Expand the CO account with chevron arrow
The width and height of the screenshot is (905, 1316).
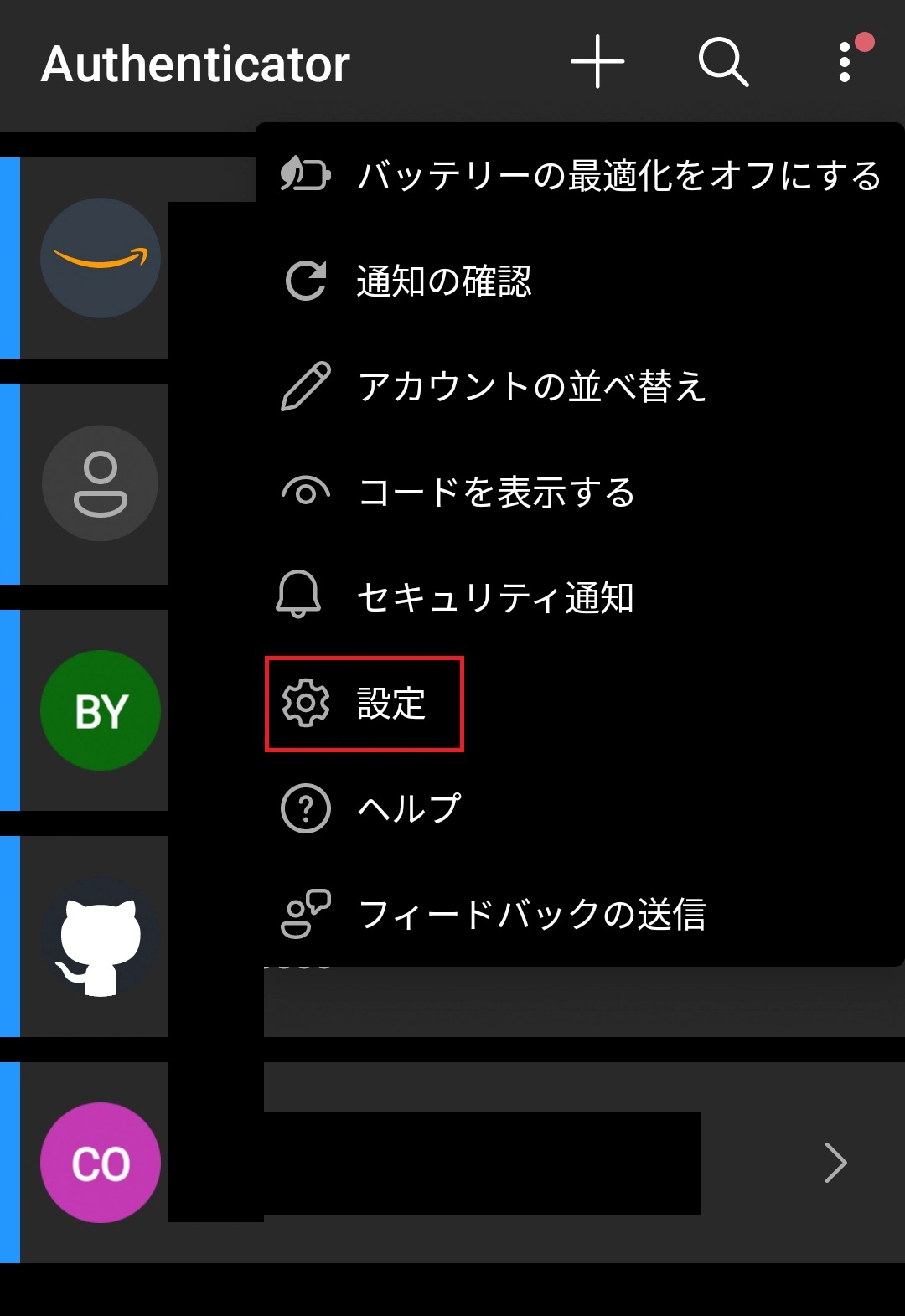pos(835,1163)
